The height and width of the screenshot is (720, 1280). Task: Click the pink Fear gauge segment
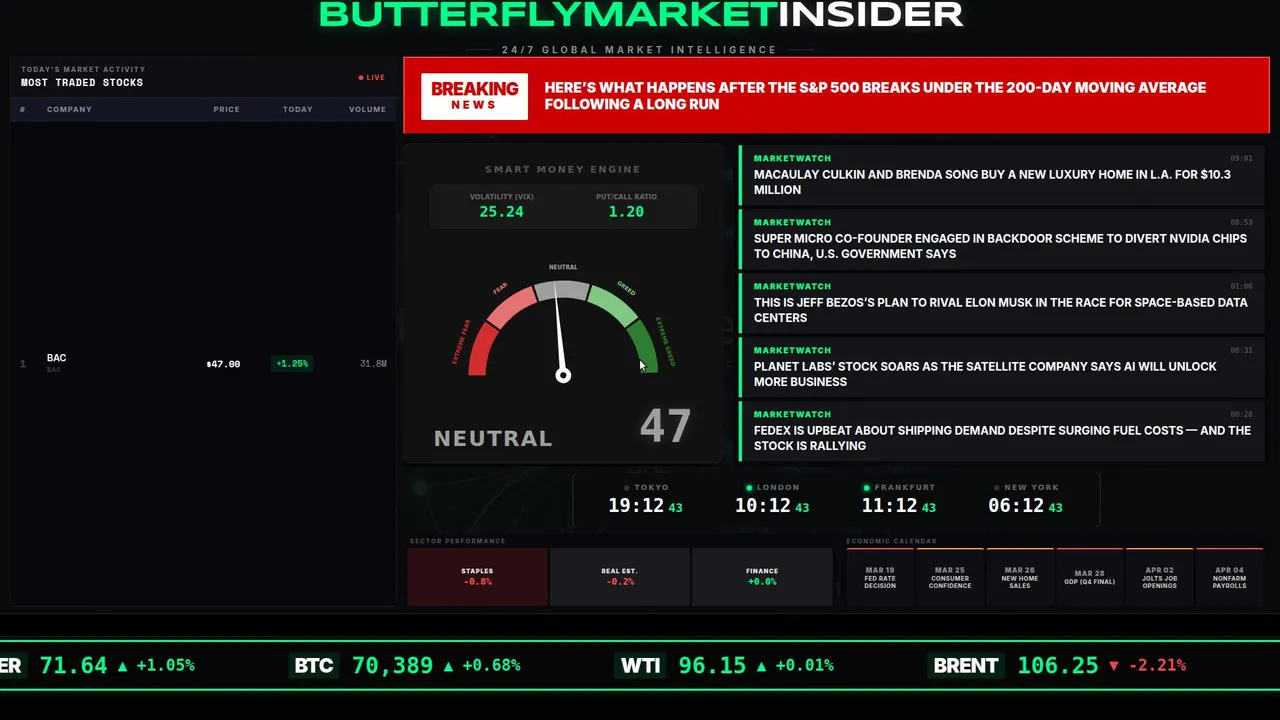[510, 306]
